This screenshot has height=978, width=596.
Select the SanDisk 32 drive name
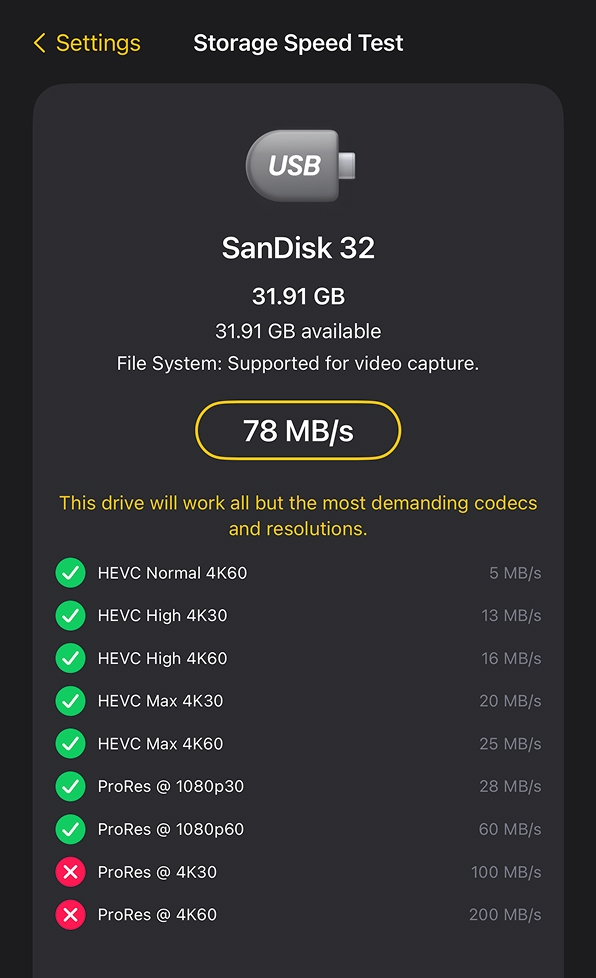pyautogui.click(x=298, y=248)
